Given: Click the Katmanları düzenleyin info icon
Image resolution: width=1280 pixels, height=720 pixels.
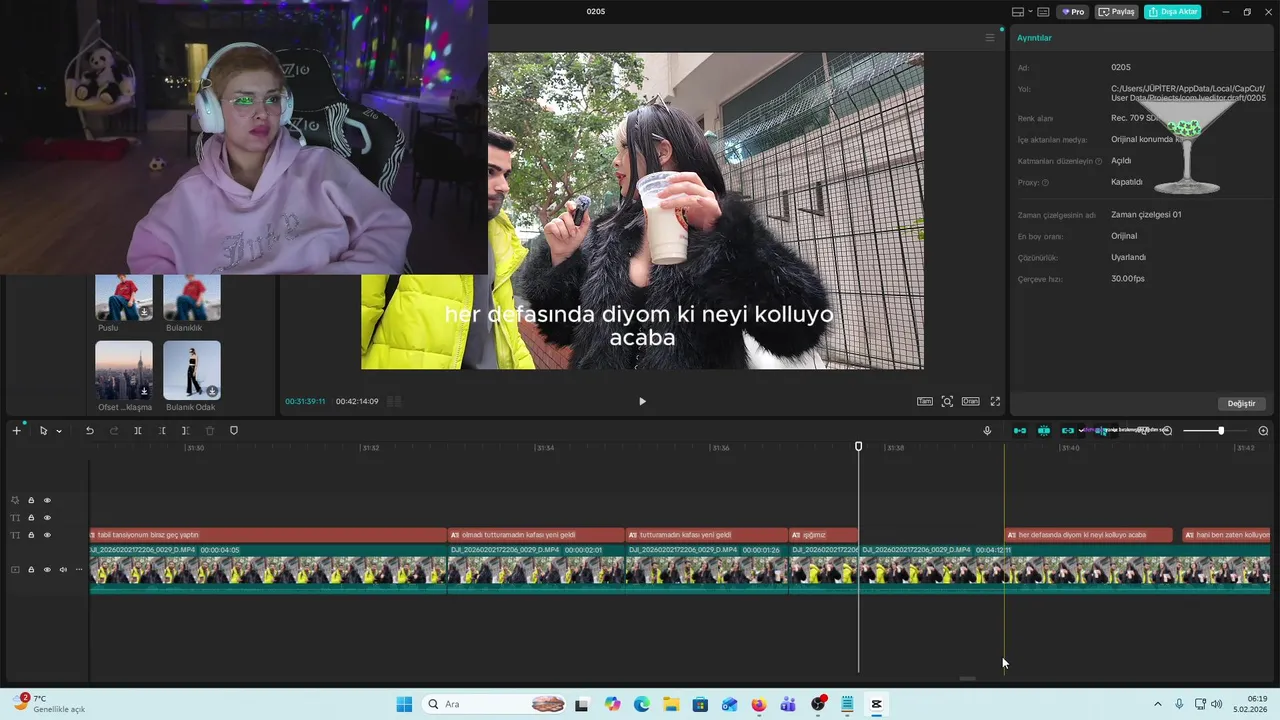Looking at the screenshot, I should (x=1098, y=161).
